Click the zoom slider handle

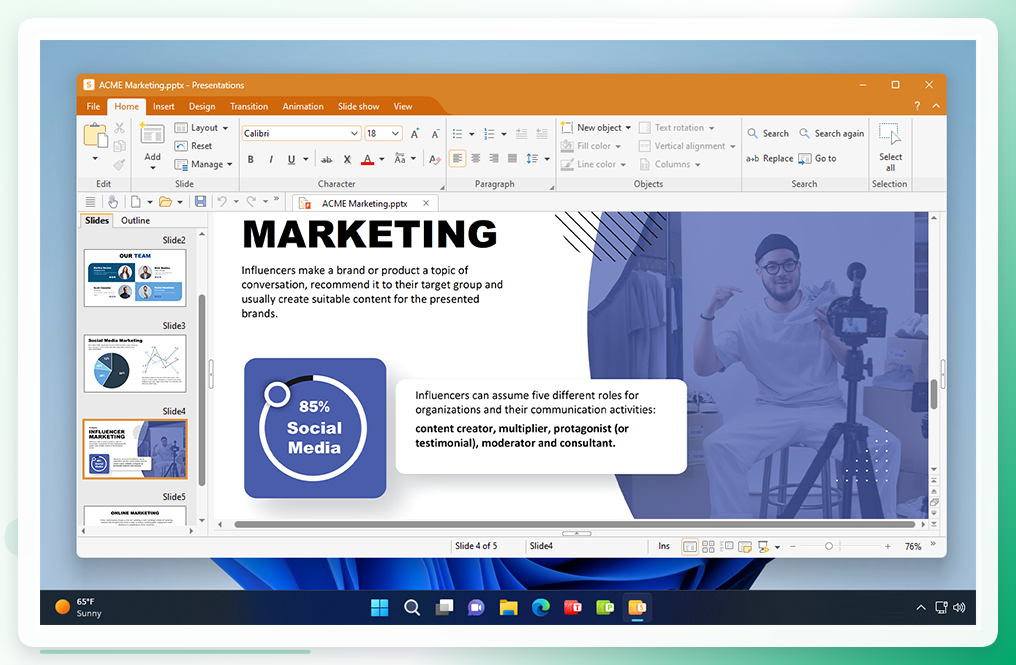[829, 546]
